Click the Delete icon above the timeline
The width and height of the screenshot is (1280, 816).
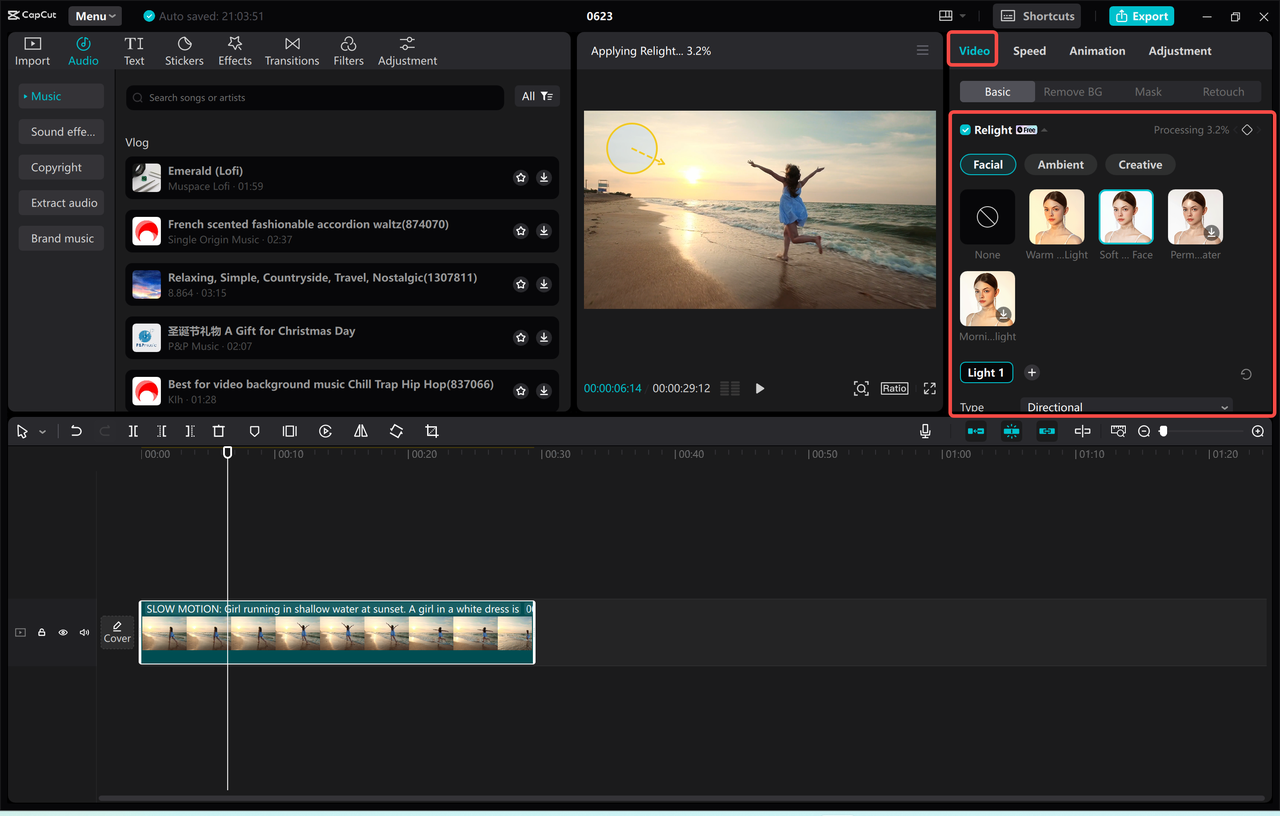tap(219, 431)
